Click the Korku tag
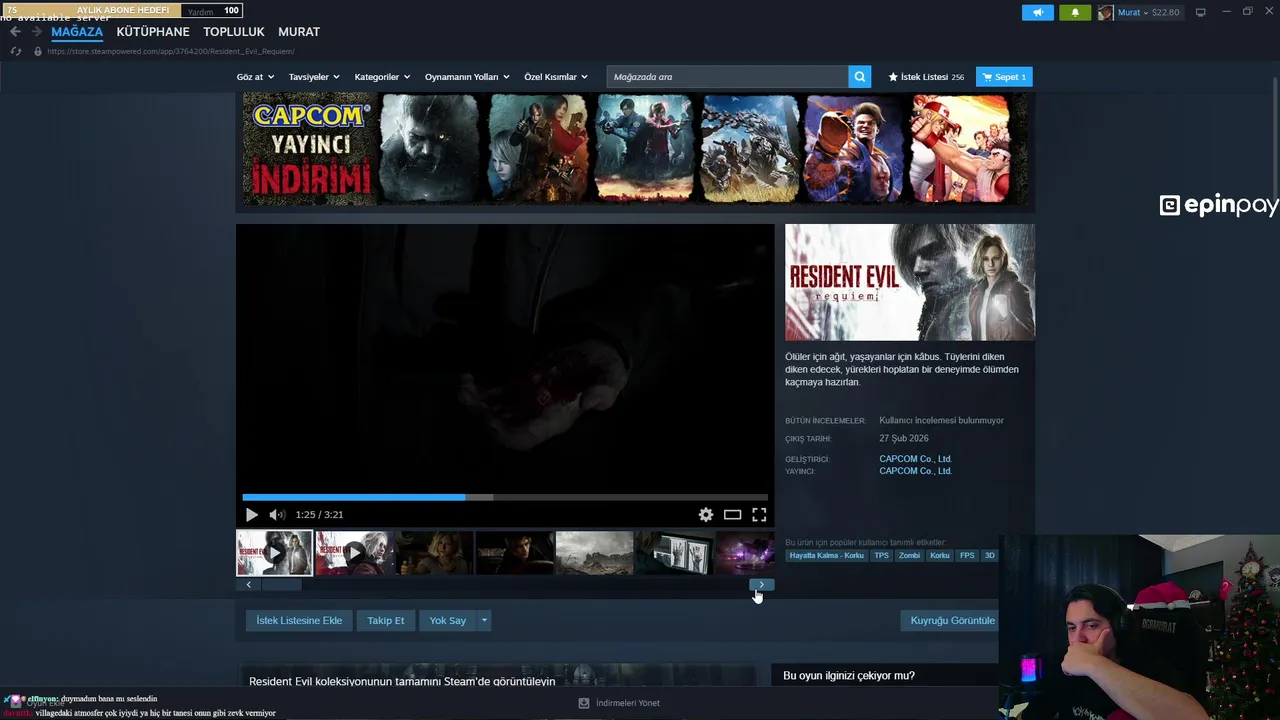Image resolution: width=1280 pixels, height=720 pixels. click(940, 556)
